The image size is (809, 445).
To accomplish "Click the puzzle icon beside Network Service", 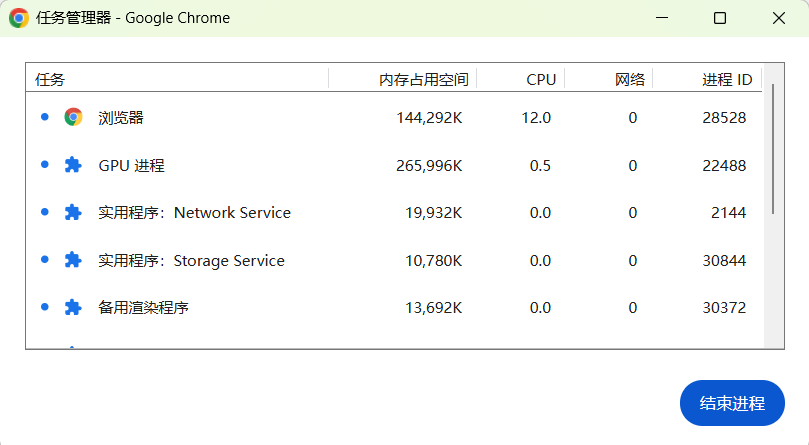I will (73, 212).
